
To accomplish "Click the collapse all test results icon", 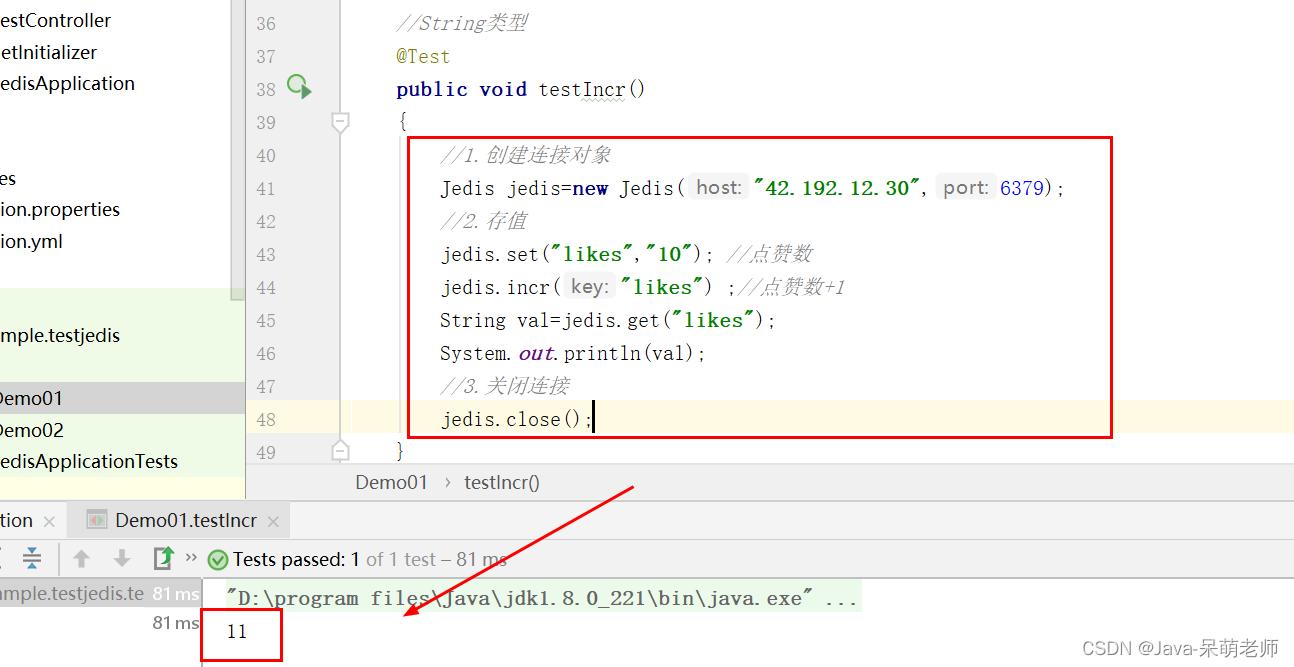I will [x=32, y=558].
